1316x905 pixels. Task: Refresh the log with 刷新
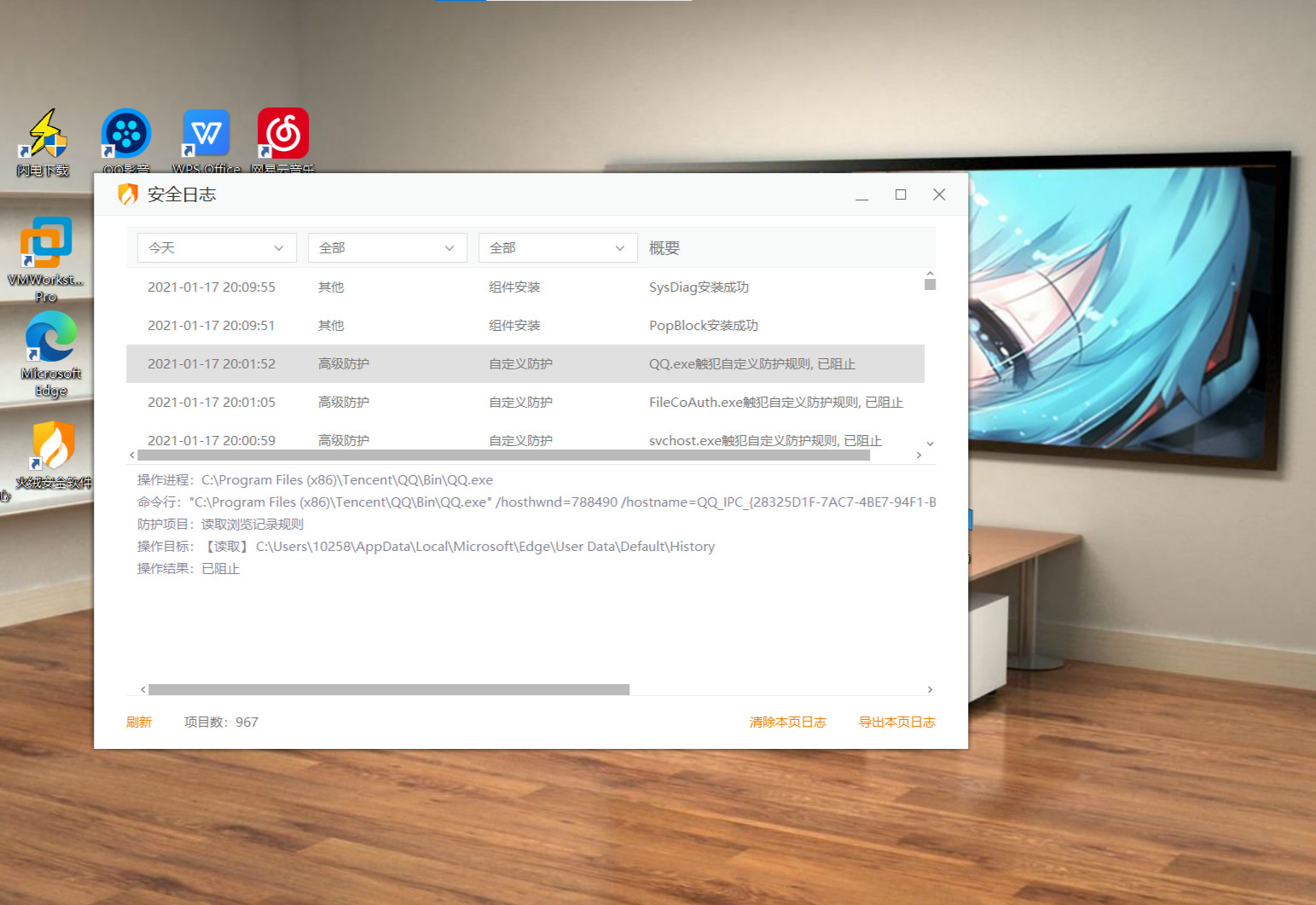click(x=139, y=722)
